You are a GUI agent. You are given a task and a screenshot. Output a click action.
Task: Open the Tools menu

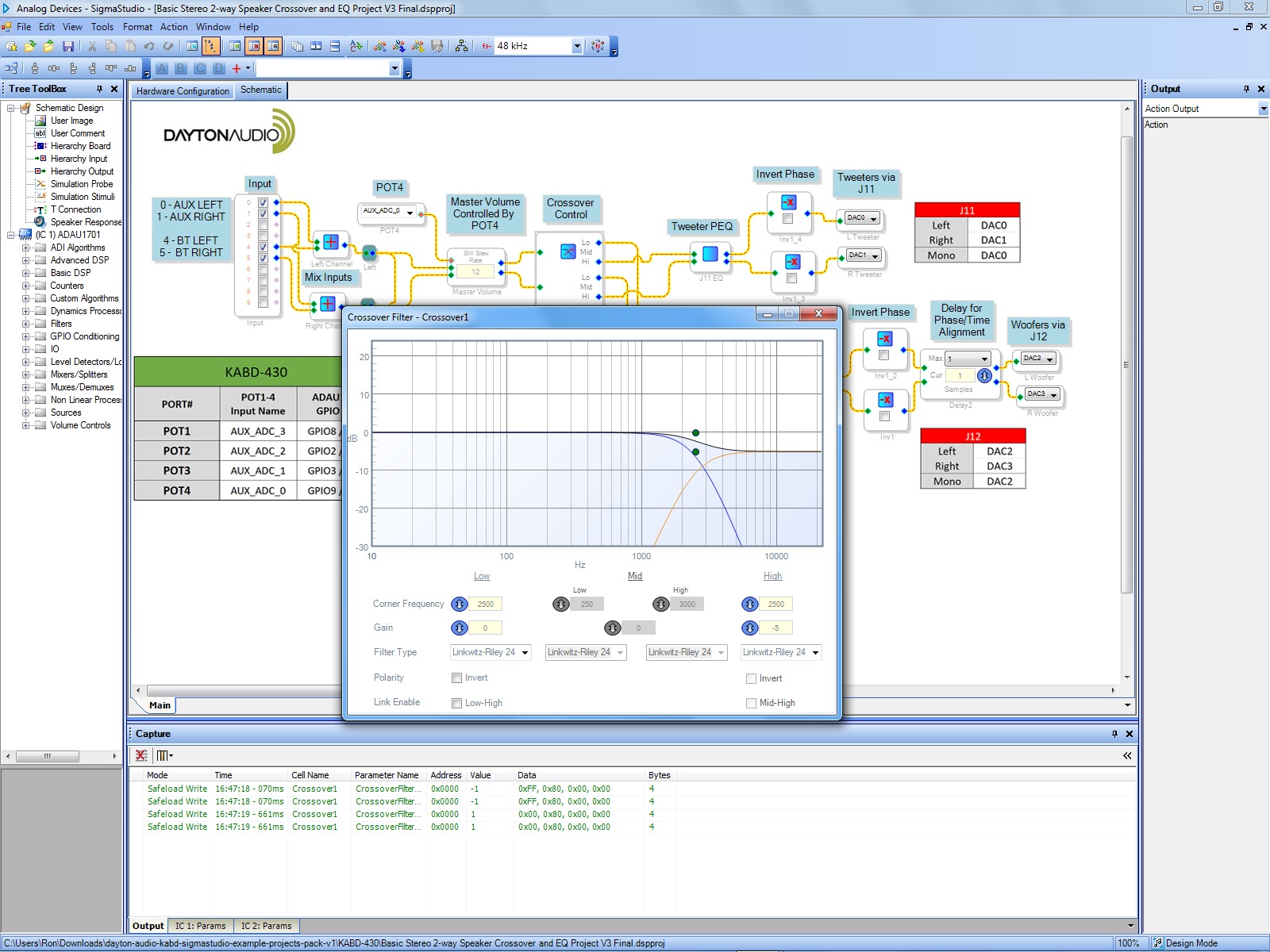[102, 27]
